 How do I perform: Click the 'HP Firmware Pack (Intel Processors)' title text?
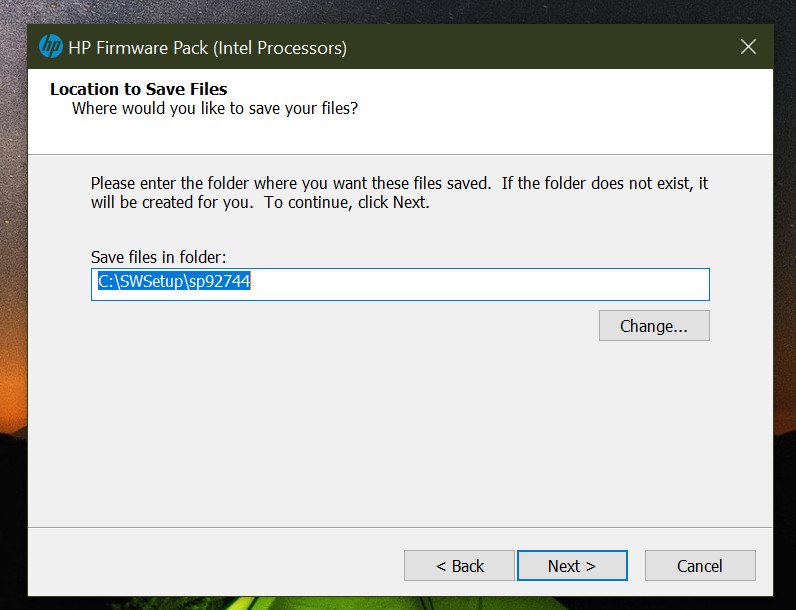point(208,47)
